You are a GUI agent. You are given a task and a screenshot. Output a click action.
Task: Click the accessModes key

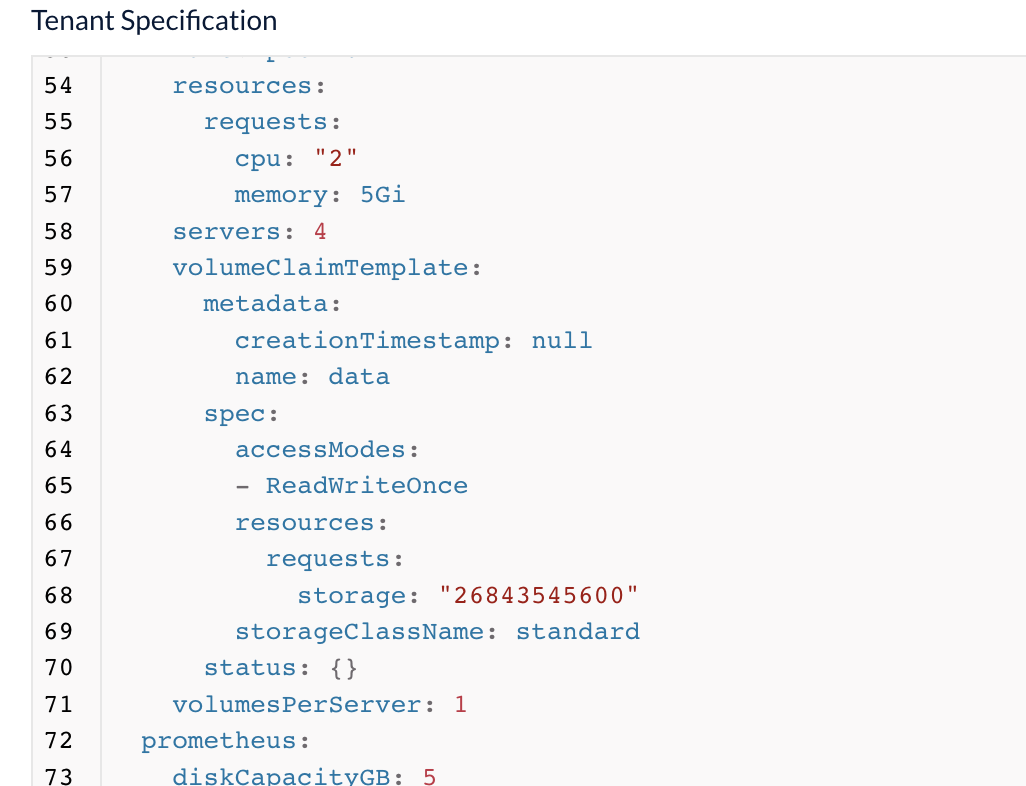pyautogui.click(x=319, y=449)
